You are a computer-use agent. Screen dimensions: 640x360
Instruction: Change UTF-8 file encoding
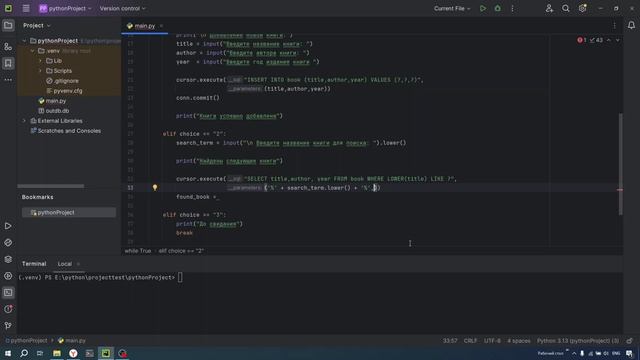point(492,340)
